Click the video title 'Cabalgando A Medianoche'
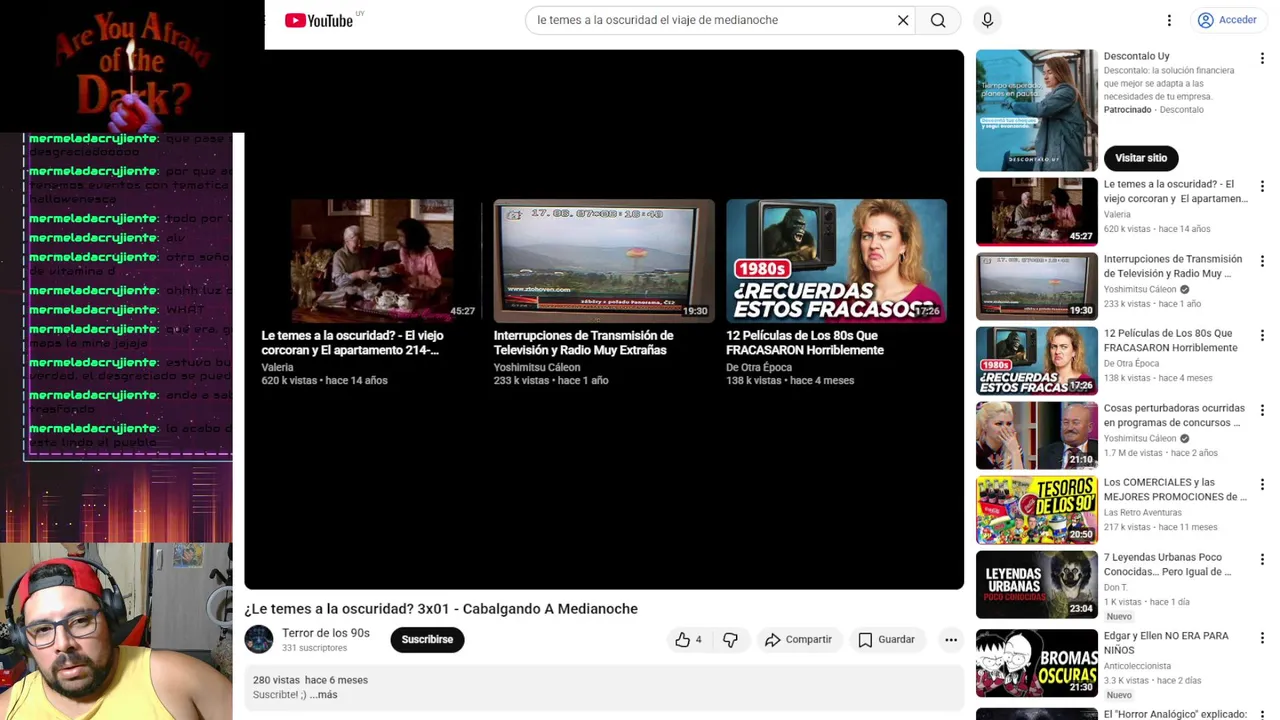This screenshot has width=1280, height=720. tap(441, 609)
